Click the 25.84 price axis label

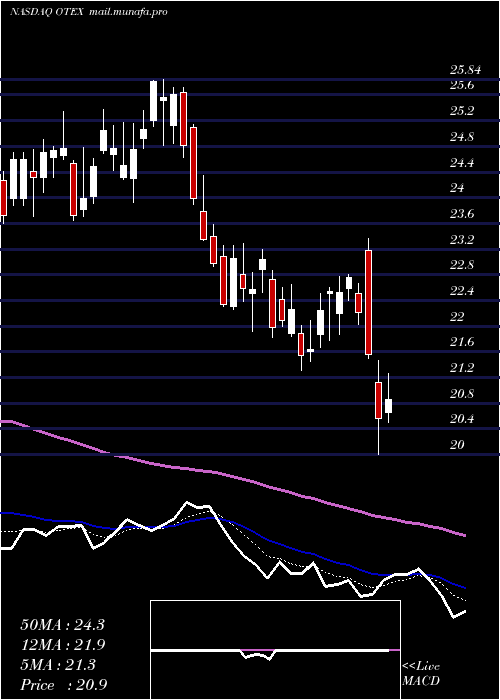(x=465, y=70)
